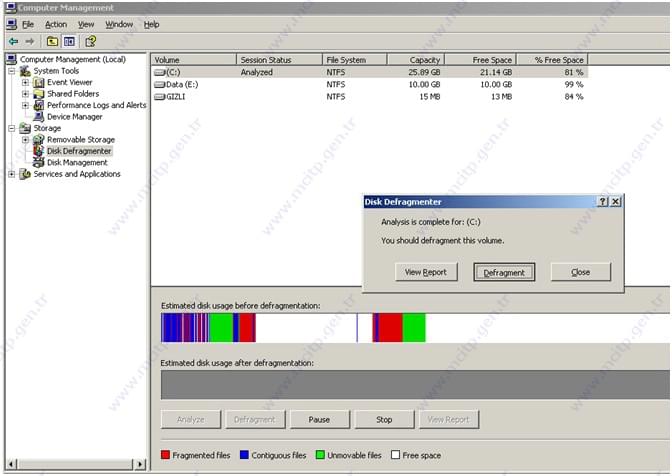Expand the Shared Folders node
Screen dimensions: 672x476
pyautogui.click(x=25, y=94)
